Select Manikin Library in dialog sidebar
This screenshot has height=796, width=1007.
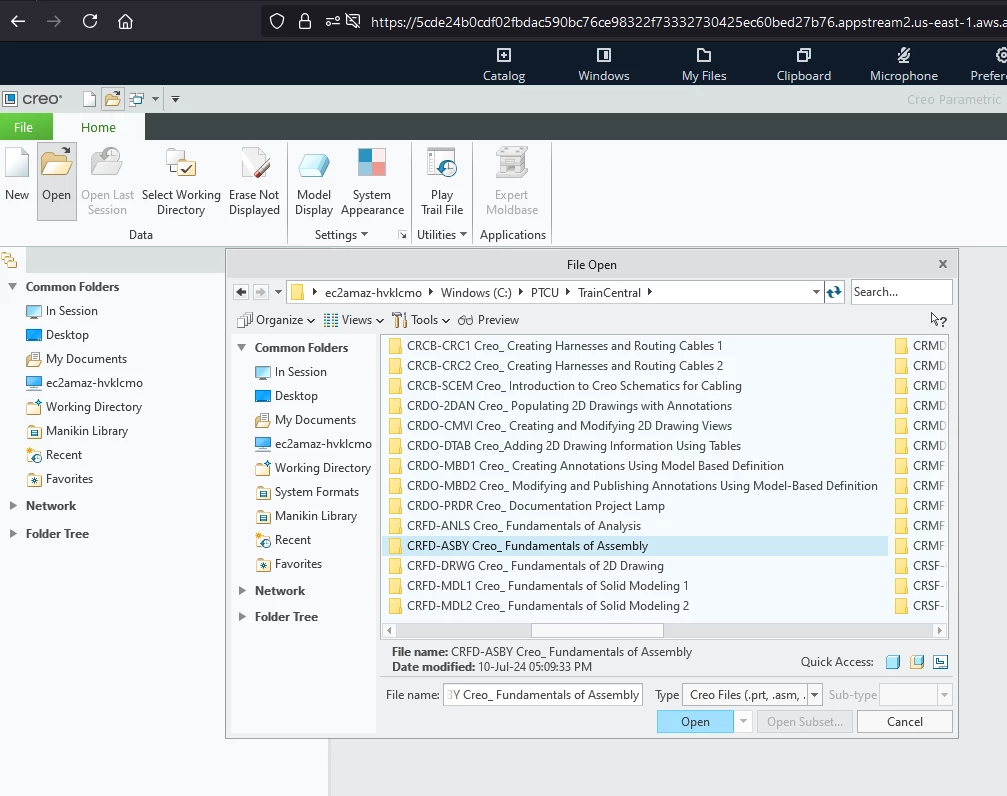(x=307, y=516)
